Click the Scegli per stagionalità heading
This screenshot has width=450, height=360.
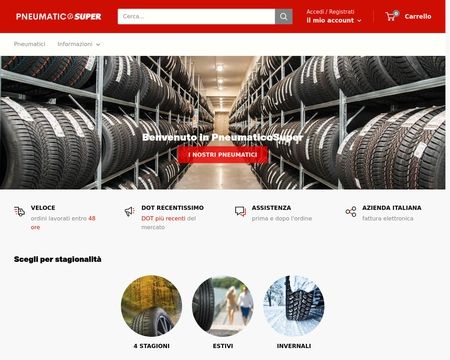[58, 259]
